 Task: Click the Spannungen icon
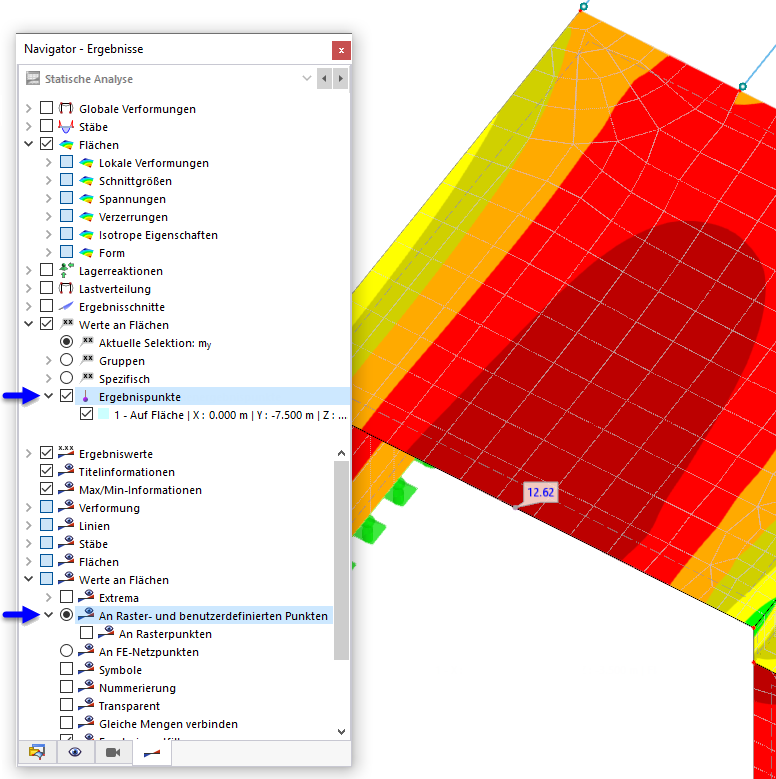click(86, 199)
